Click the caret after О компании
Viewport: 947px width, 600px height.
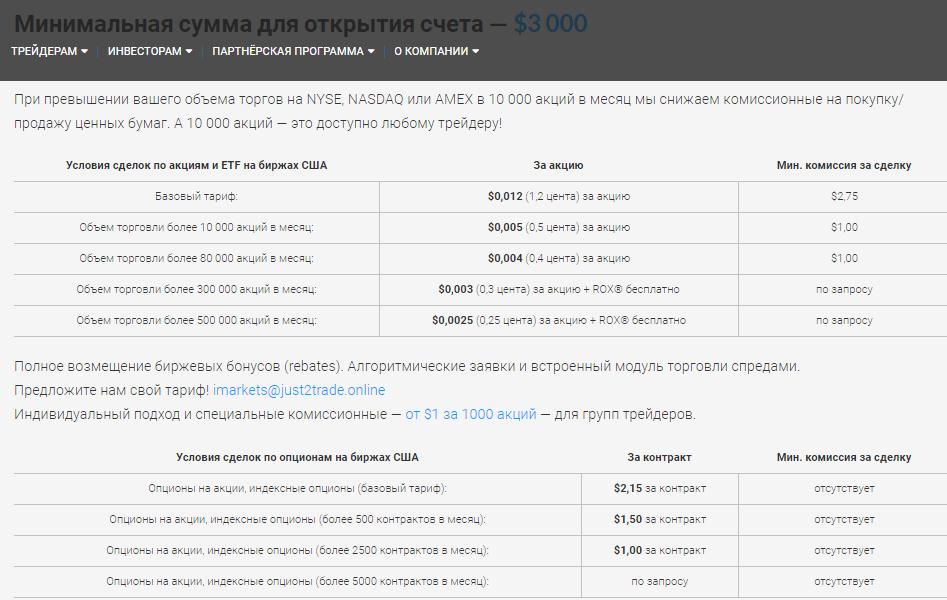475,52
